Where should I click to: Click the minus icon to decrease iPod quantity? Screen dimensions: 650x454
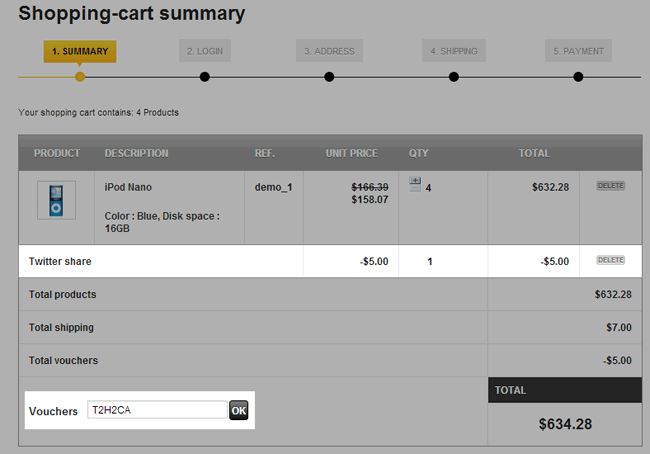click(415, 189)
